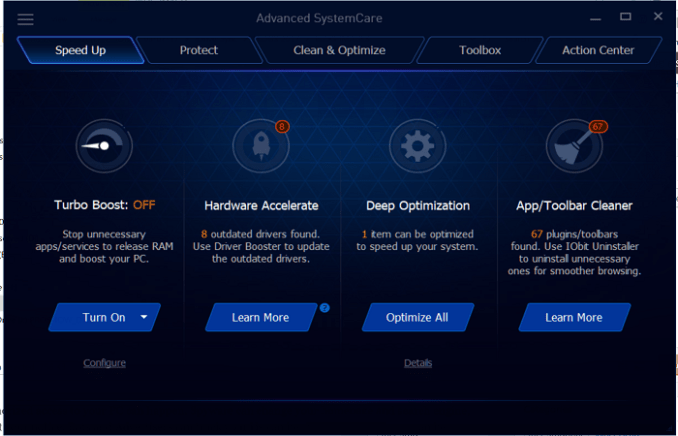Click the Hardware Accelerate heading

click(261, 205)
